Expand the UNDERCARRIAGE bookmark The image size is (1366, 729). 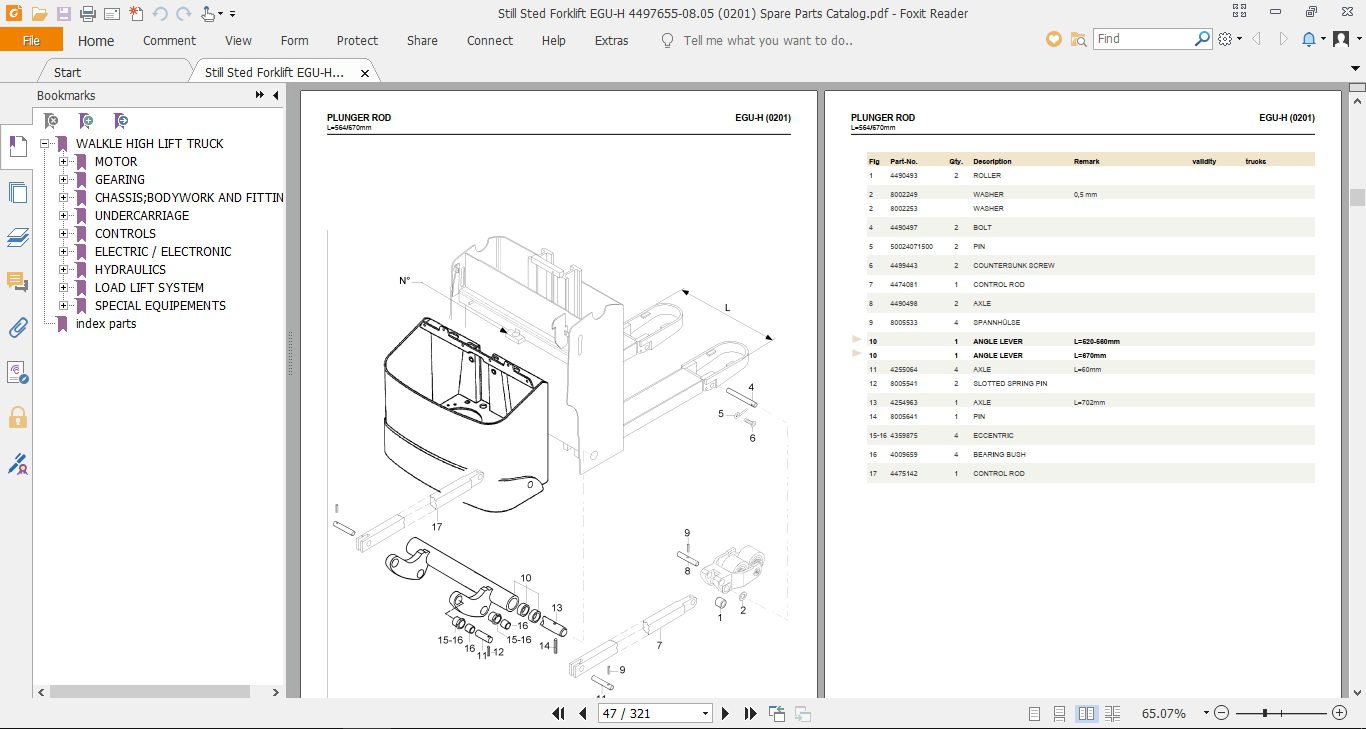pos(63,216)
